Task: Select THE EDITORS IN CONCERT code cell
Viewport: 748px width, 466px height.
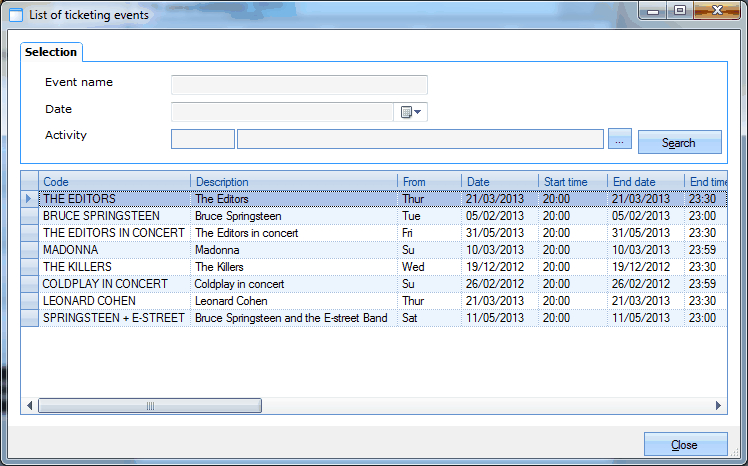Action: tap(114, 233)
